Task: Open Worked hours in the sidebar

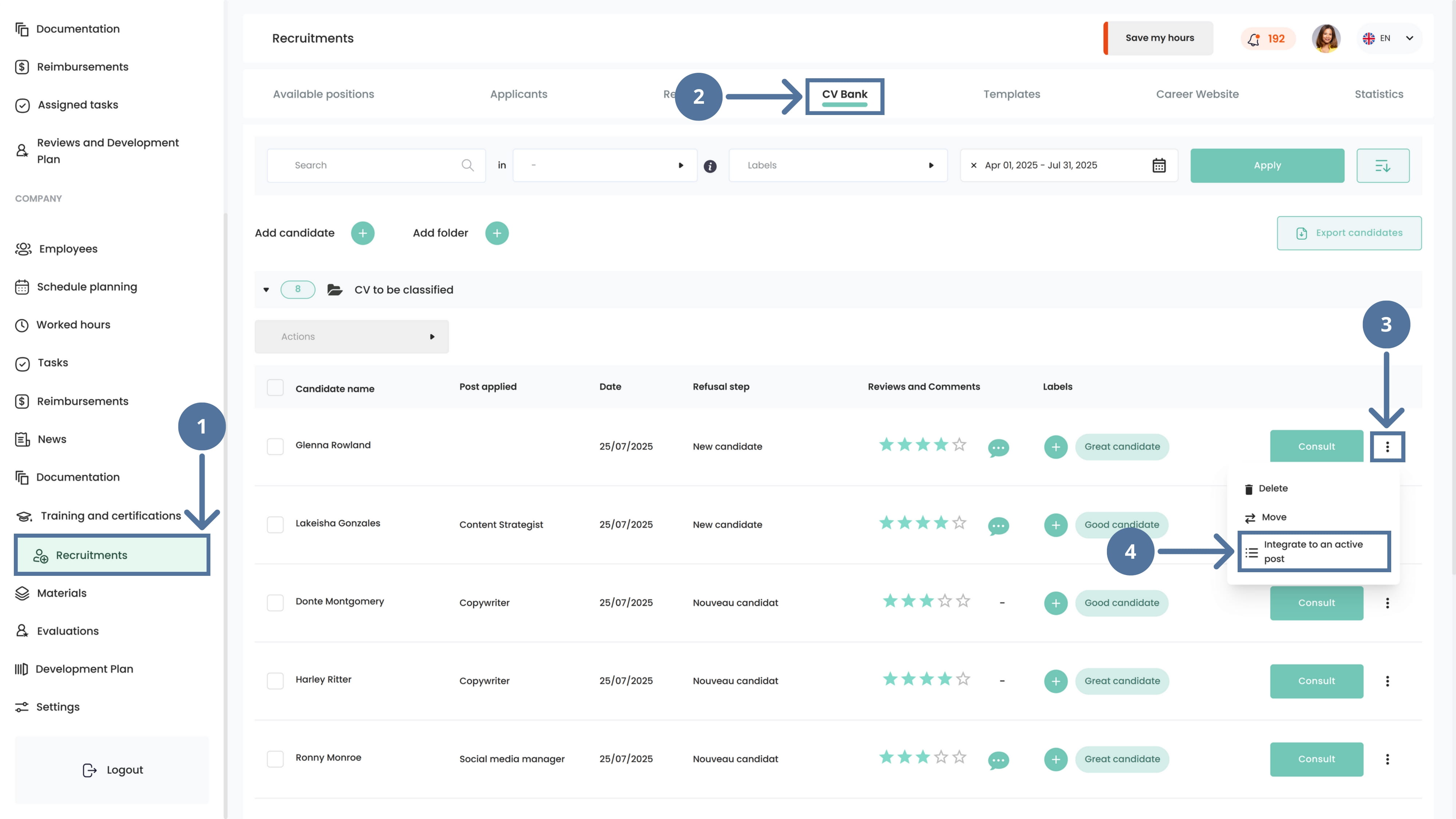Action: tap(63, 324)
